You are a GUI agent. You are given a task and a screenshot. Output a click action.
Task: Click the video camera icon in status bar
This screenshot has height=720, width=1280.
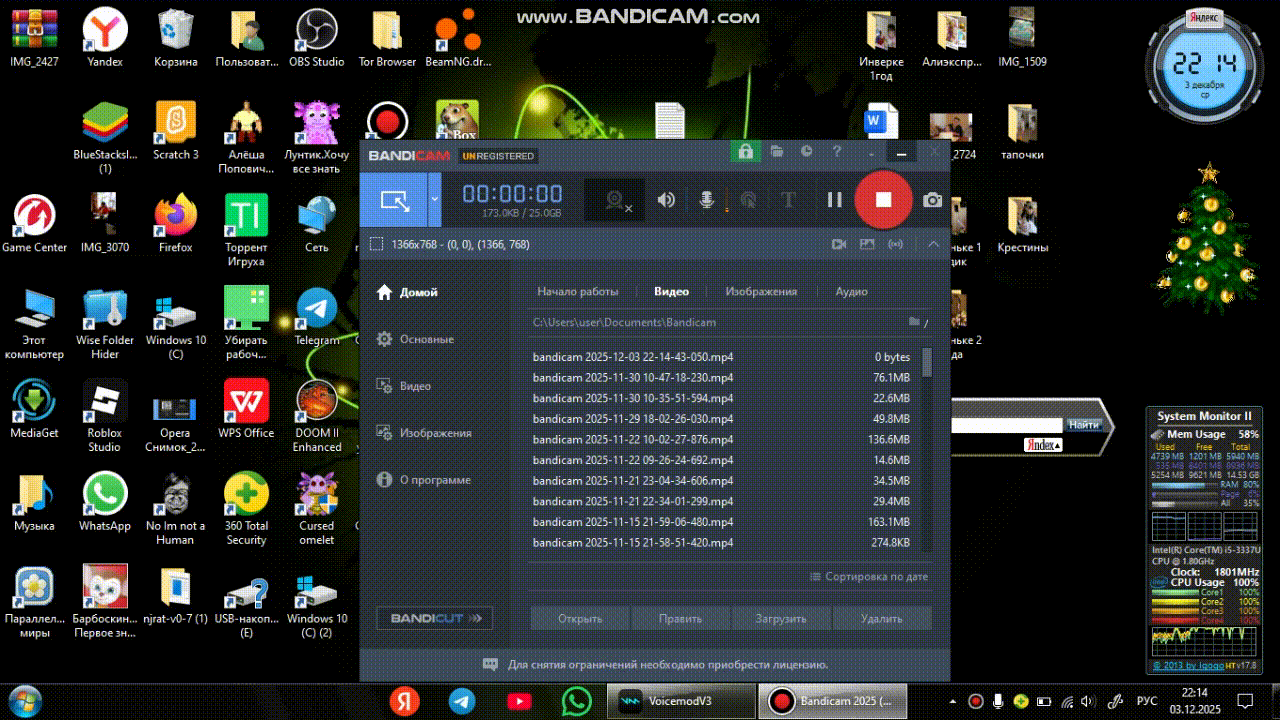click(839, 244)
